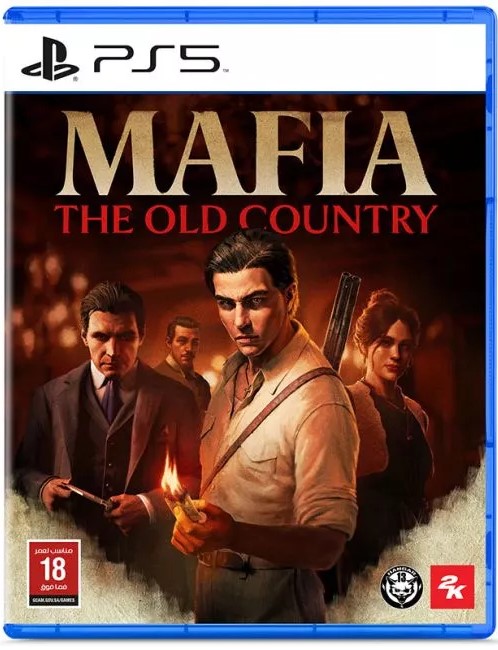Select the mustached man in background
Screen dimensions: 498x650
[x=182, y=357]
